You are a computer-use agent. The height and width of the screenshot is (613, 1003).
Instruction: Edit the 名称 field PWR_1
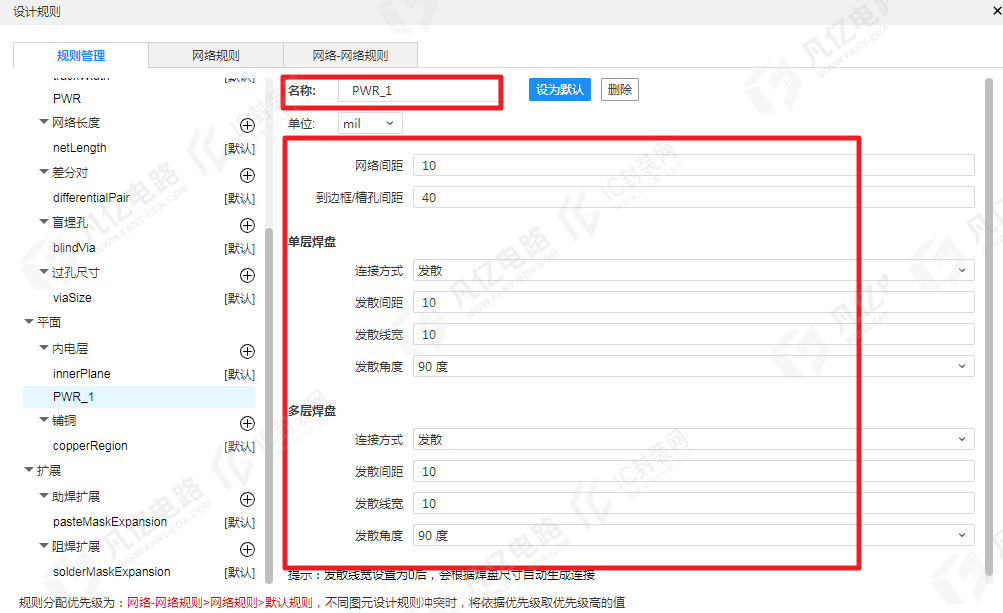pos(418,91)
